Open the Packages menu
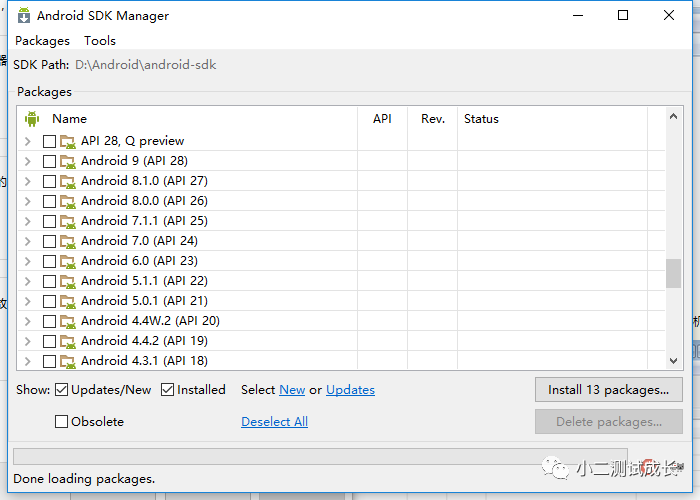The image size is (700, 500). point(42,41)
